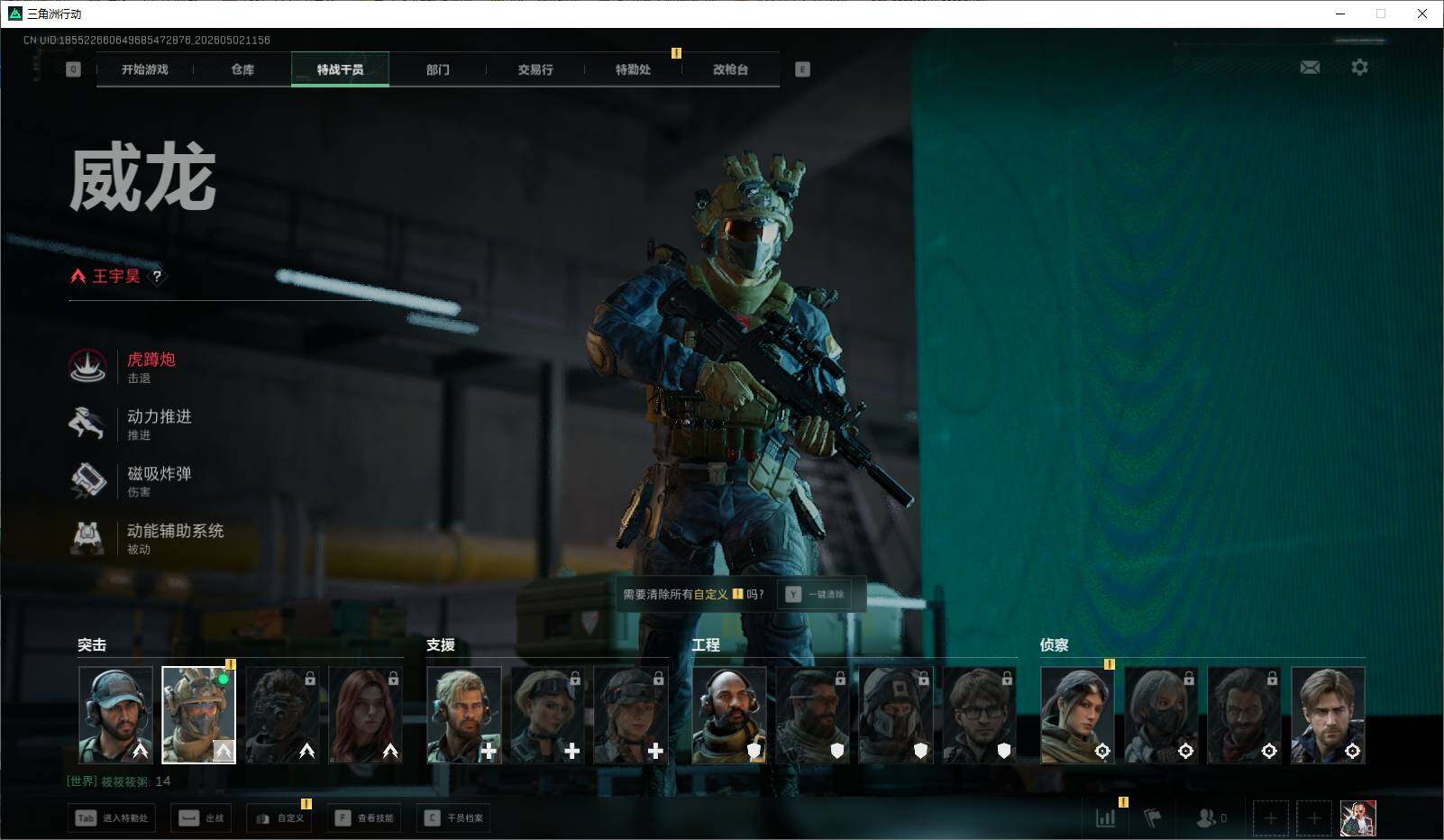Select the last 侦察 operator in blue jacket

tap(1328, 715)
